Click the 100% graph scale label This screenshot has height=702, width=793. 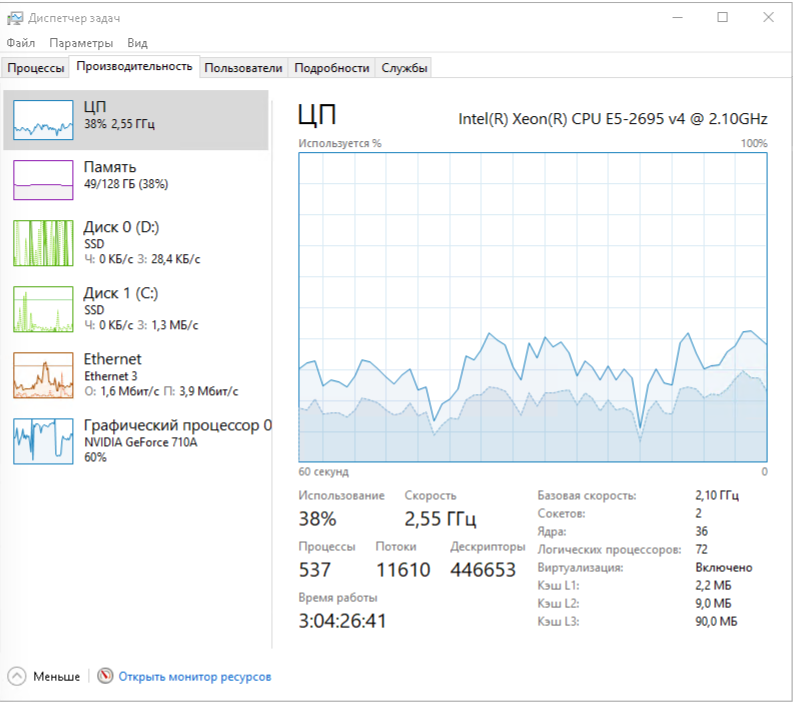[x=754, y=144]
